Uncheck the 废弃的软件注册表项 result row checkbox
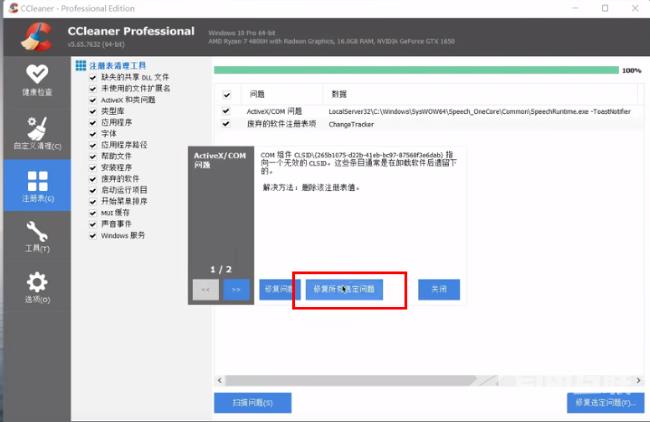 [x=226, y=124]
